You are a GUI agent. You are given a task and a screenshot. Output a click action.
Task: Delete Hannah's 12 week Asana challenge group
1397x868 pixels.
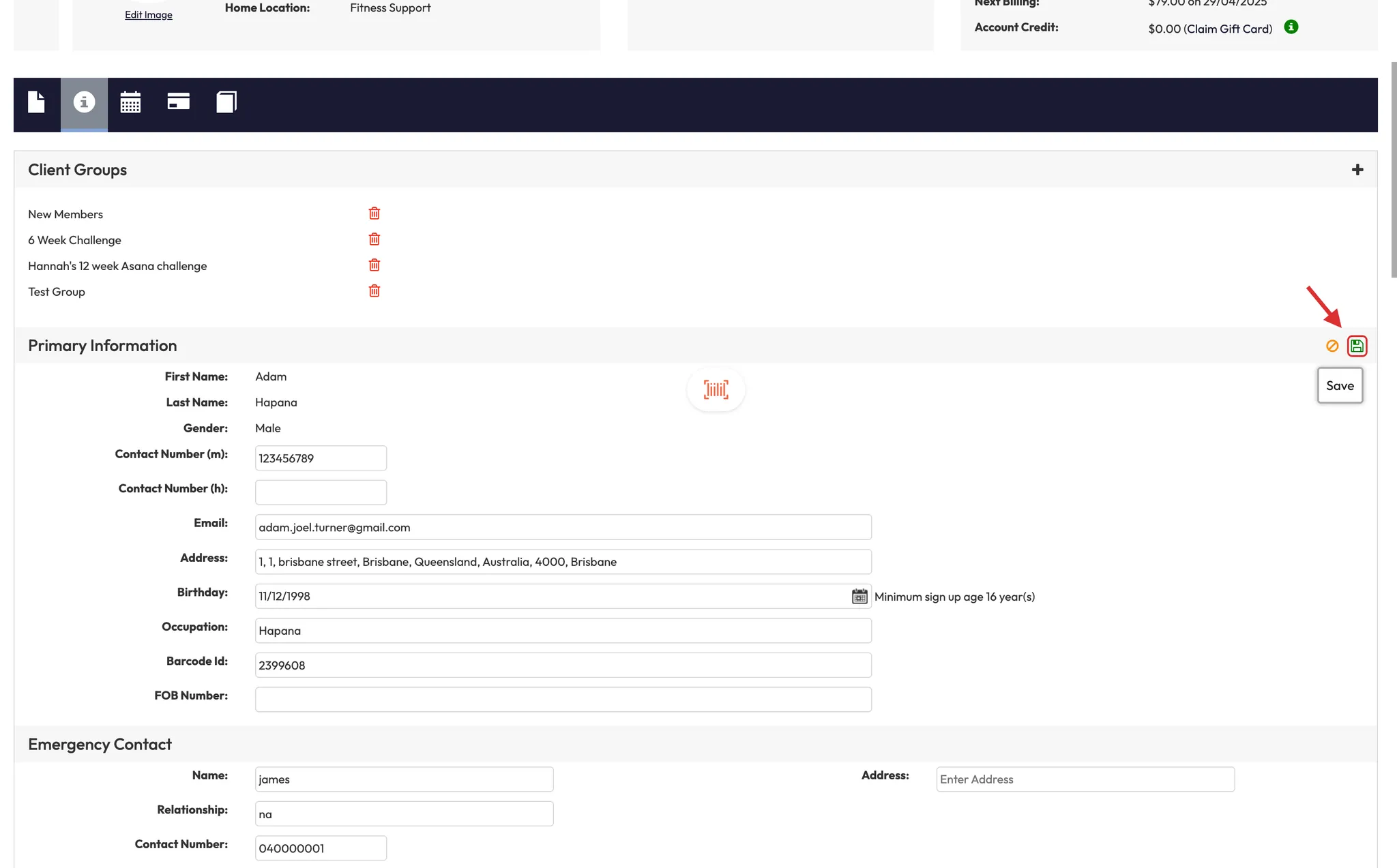click(374, 265)
